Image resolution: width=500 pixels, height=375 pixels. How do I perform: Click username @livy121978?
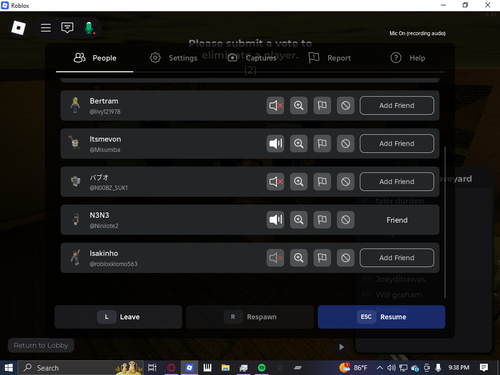click(105, 112)
